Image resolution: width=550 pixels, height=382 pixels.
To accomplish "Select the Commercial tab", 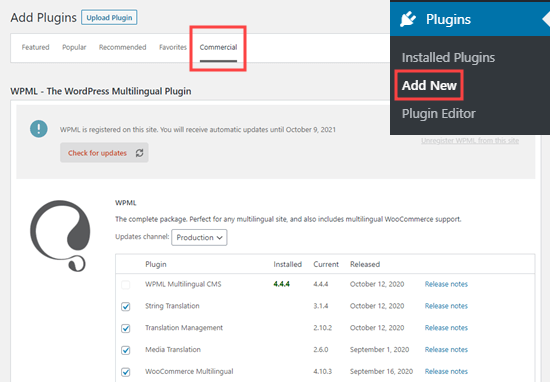I will 218,47.
